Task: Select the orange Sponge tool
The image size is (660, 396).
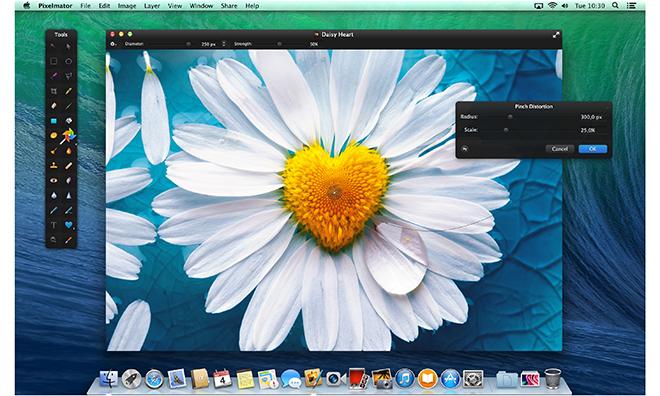Action: (x=54, y=136)
